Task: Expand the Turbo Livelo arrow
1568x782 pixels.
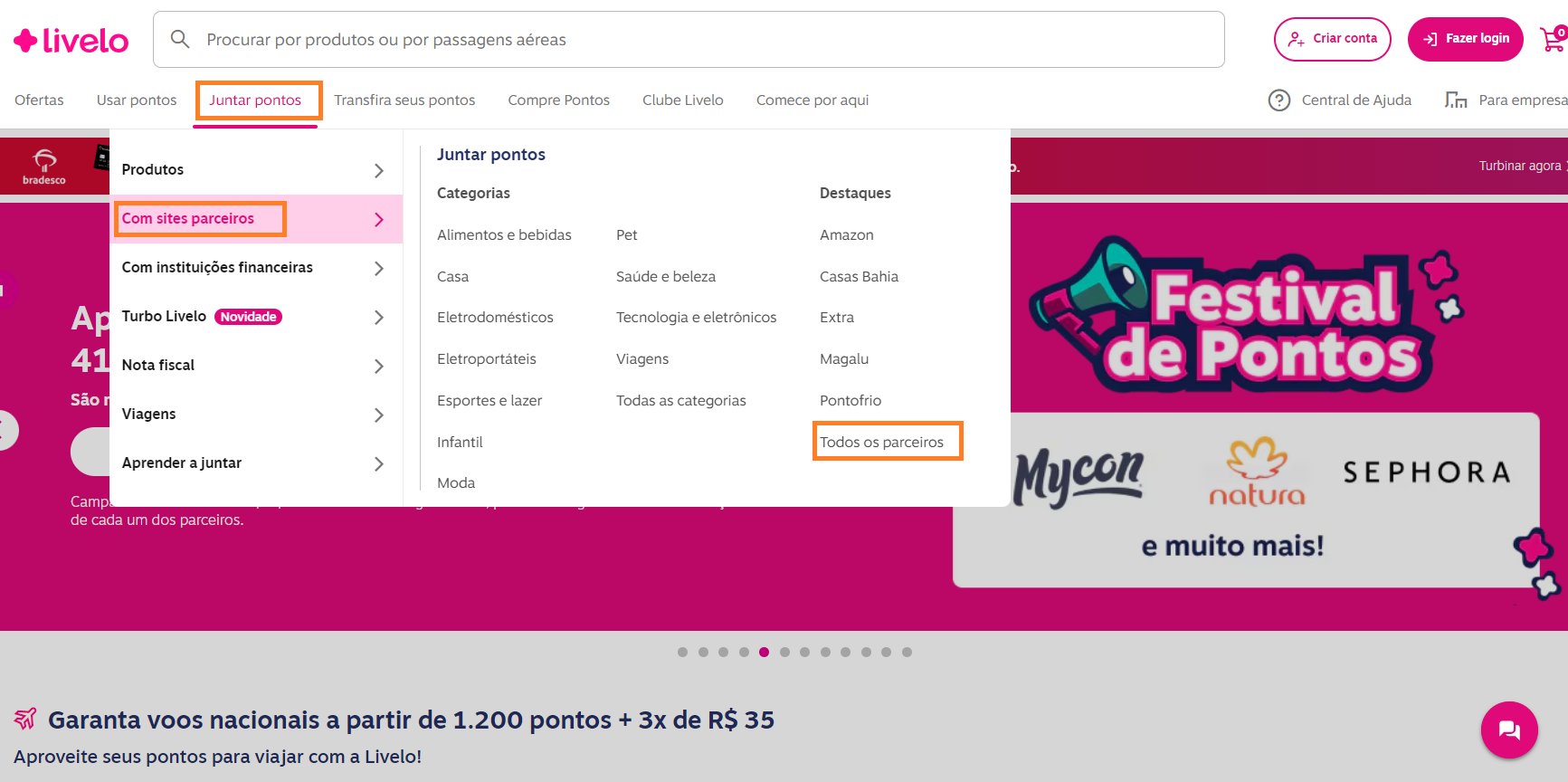Action: coord(379,317)
